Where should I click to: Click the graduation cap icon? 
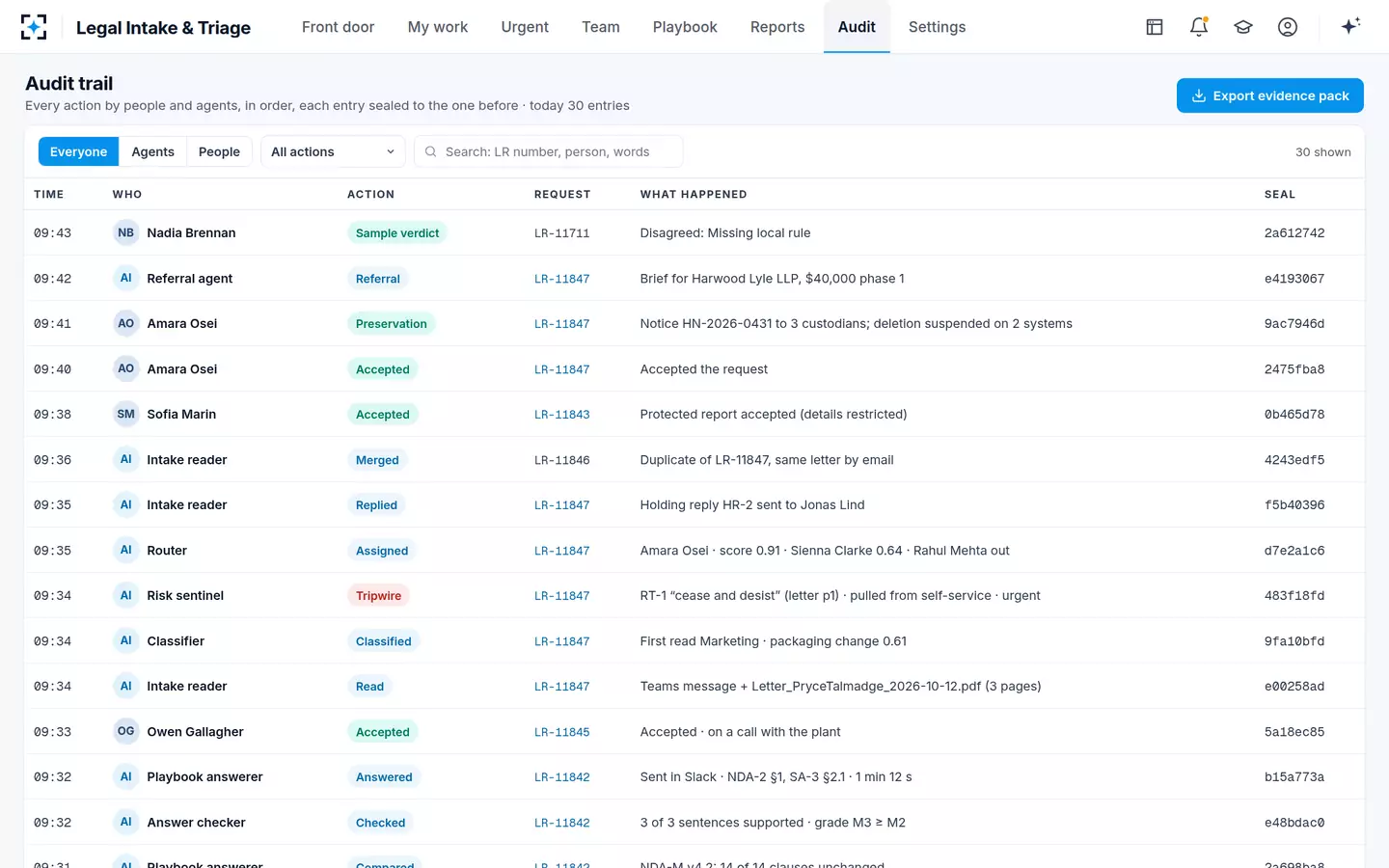[x=1243, y=27]
